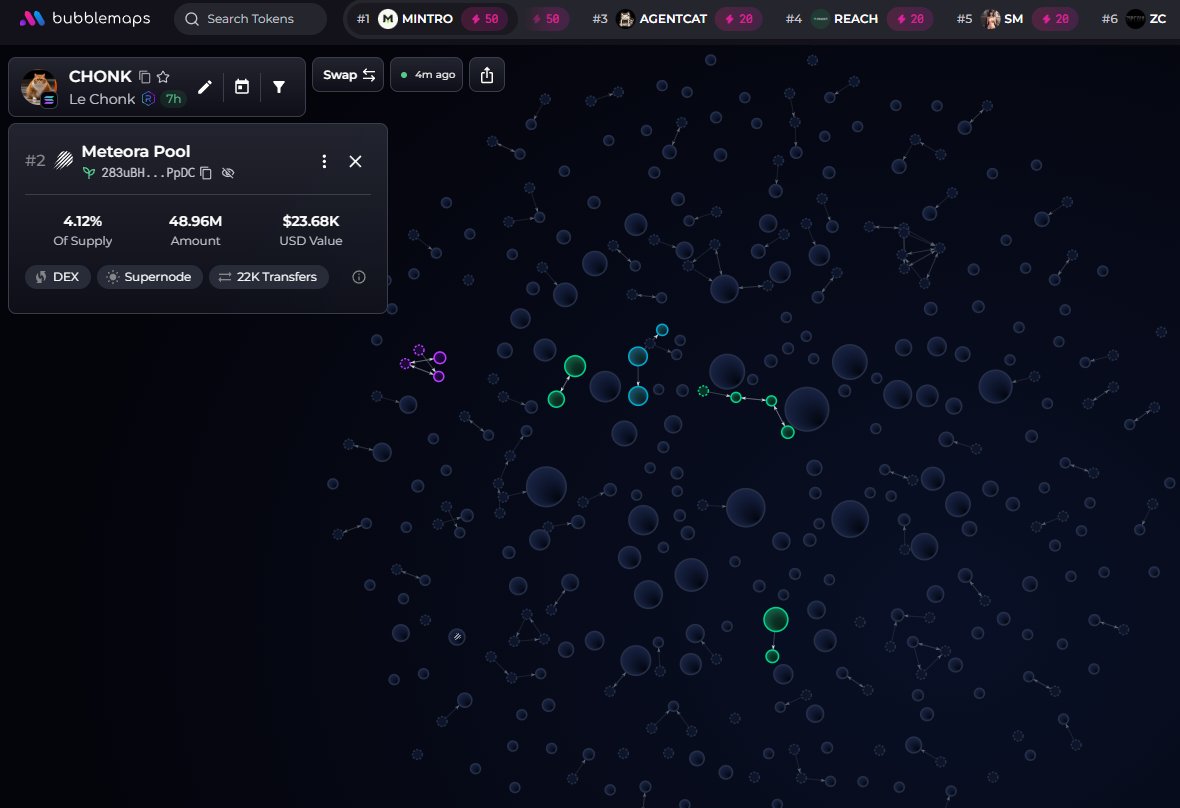The width and height of the screenshot is (1180, 808).
Task: Click the 48.96M Amount value
Action: 196,221
